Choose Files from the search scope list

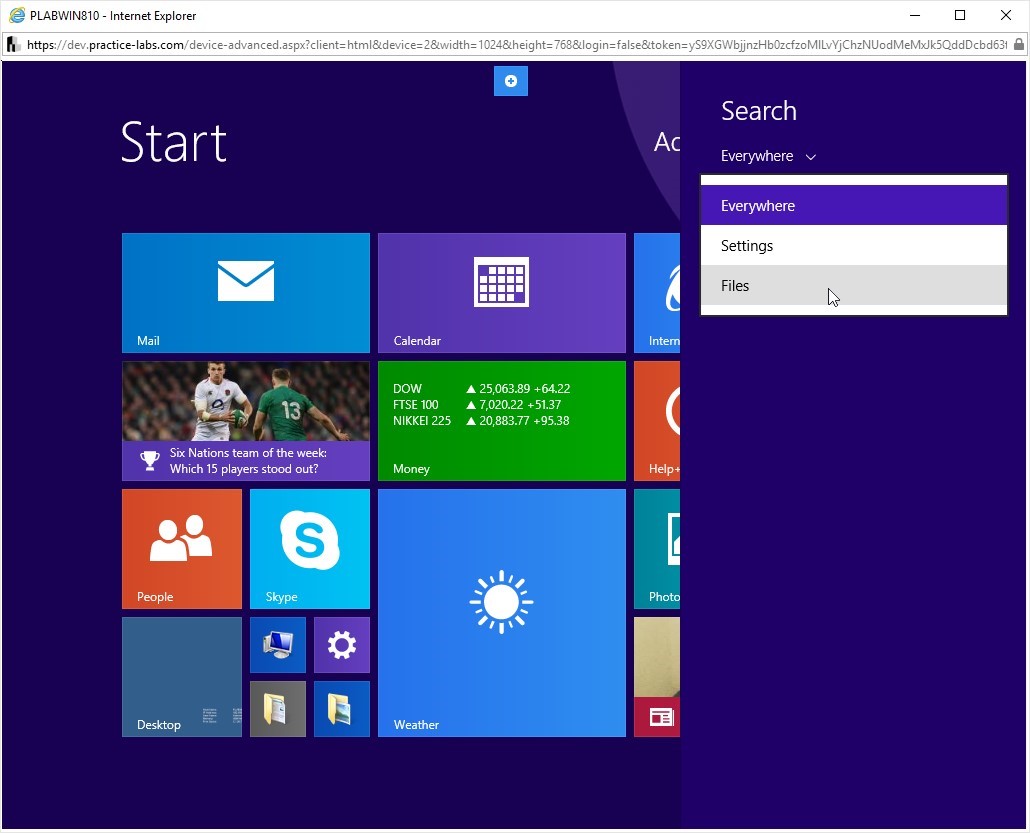pos(854,286)
